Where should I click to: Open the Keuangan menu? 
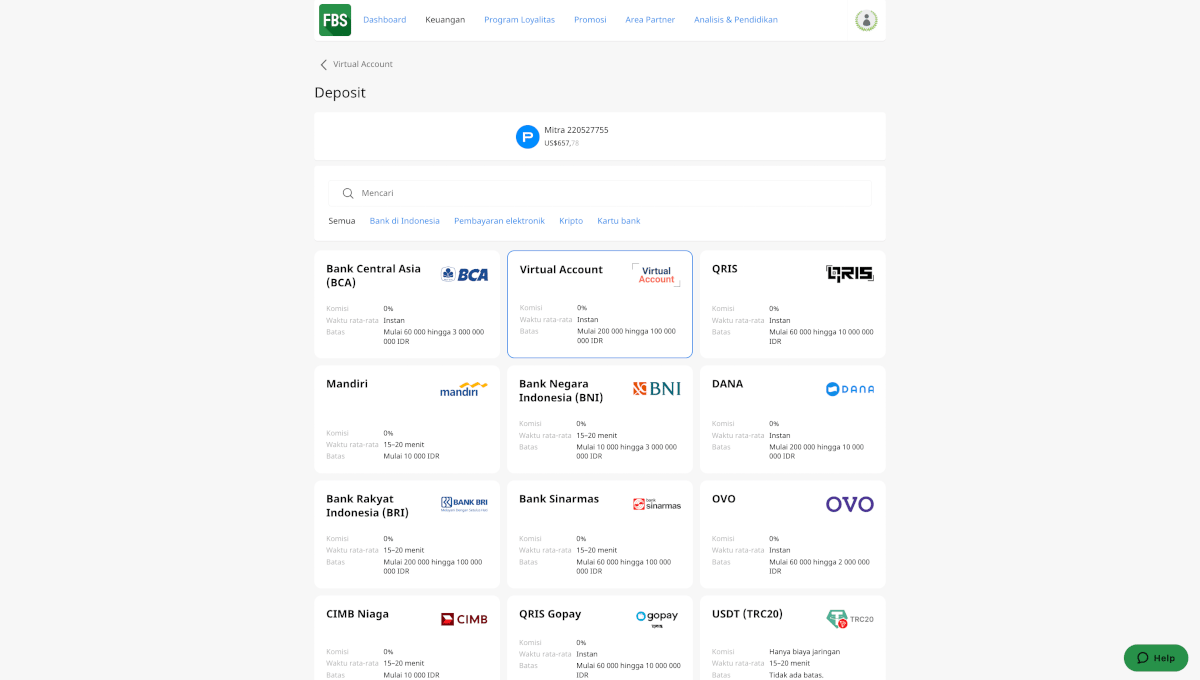pyautogui.click(x=445, y=20)
